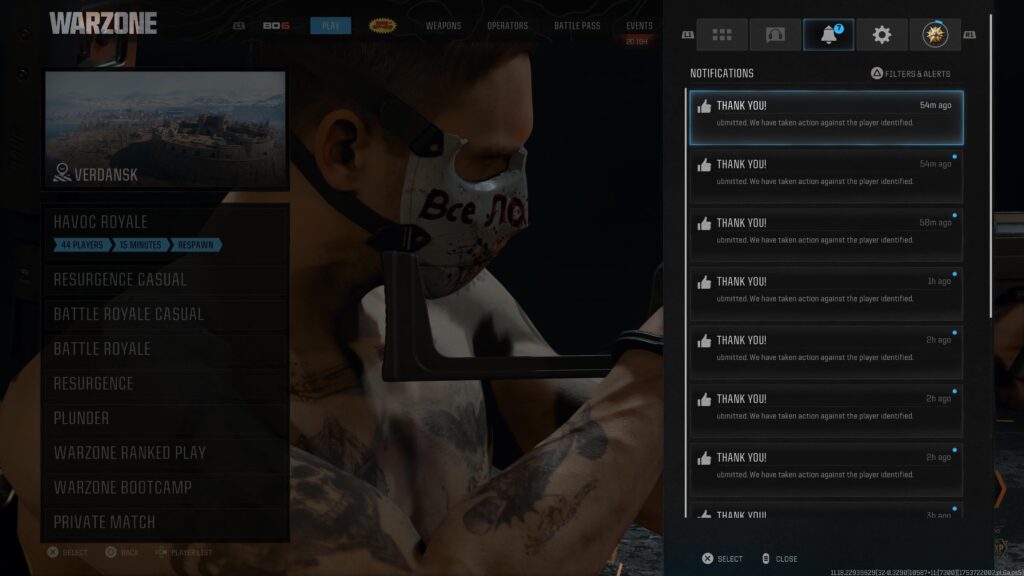Click the Warzone logo
The height and width of the screenshot is (576, 1024).
pyautogui.click(x=103, y=24)
